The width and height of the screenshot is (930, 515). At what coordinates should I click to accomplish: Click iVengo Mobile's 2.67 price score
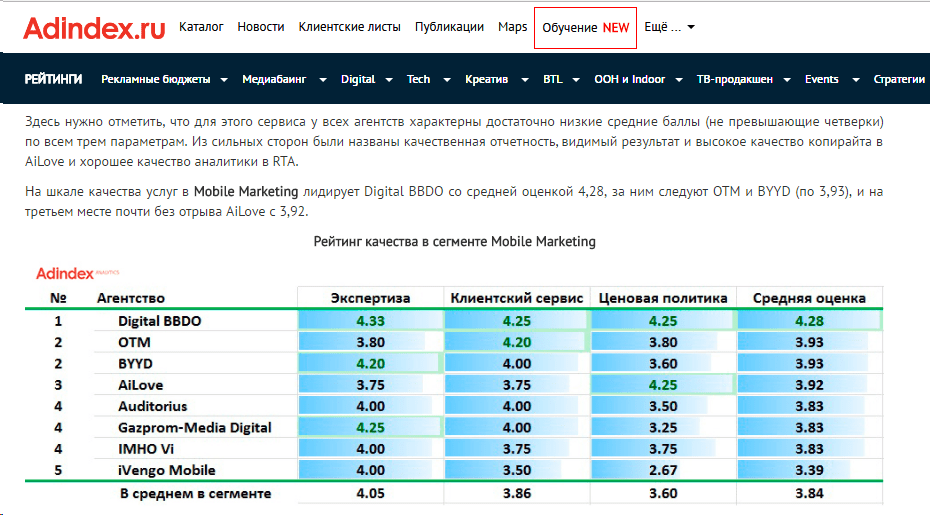click(x=663, y=471)
